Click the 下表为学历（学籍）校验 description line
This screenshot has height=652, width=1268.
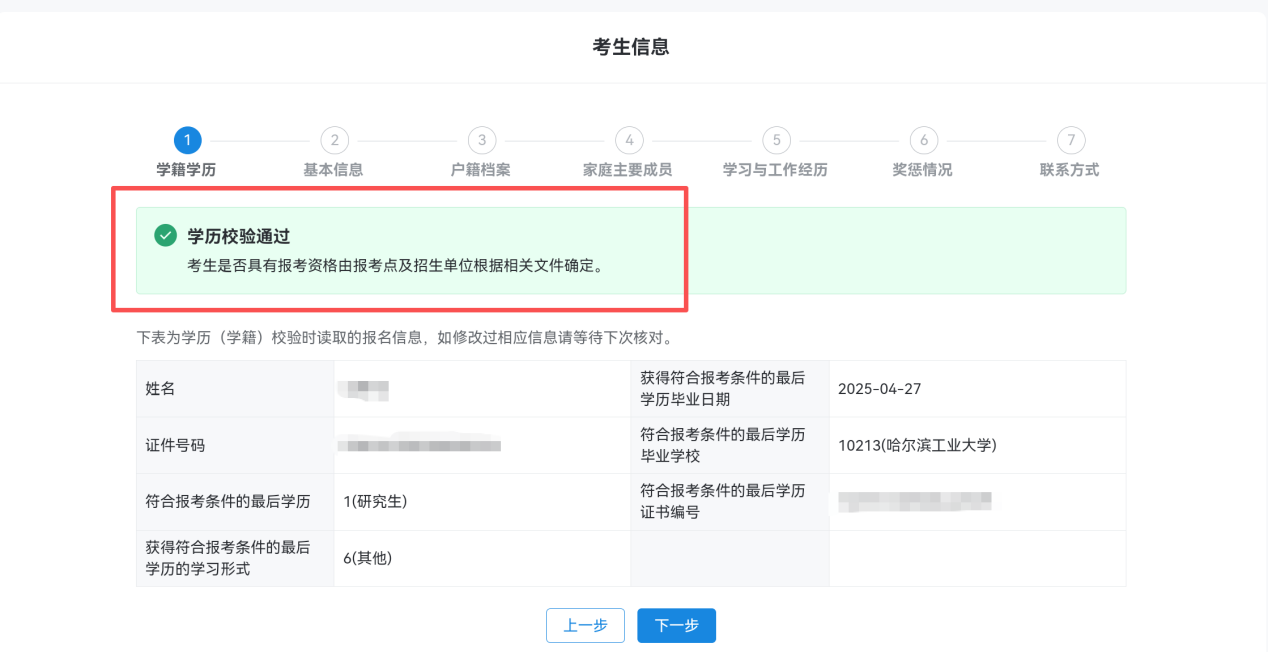[405, 338]
